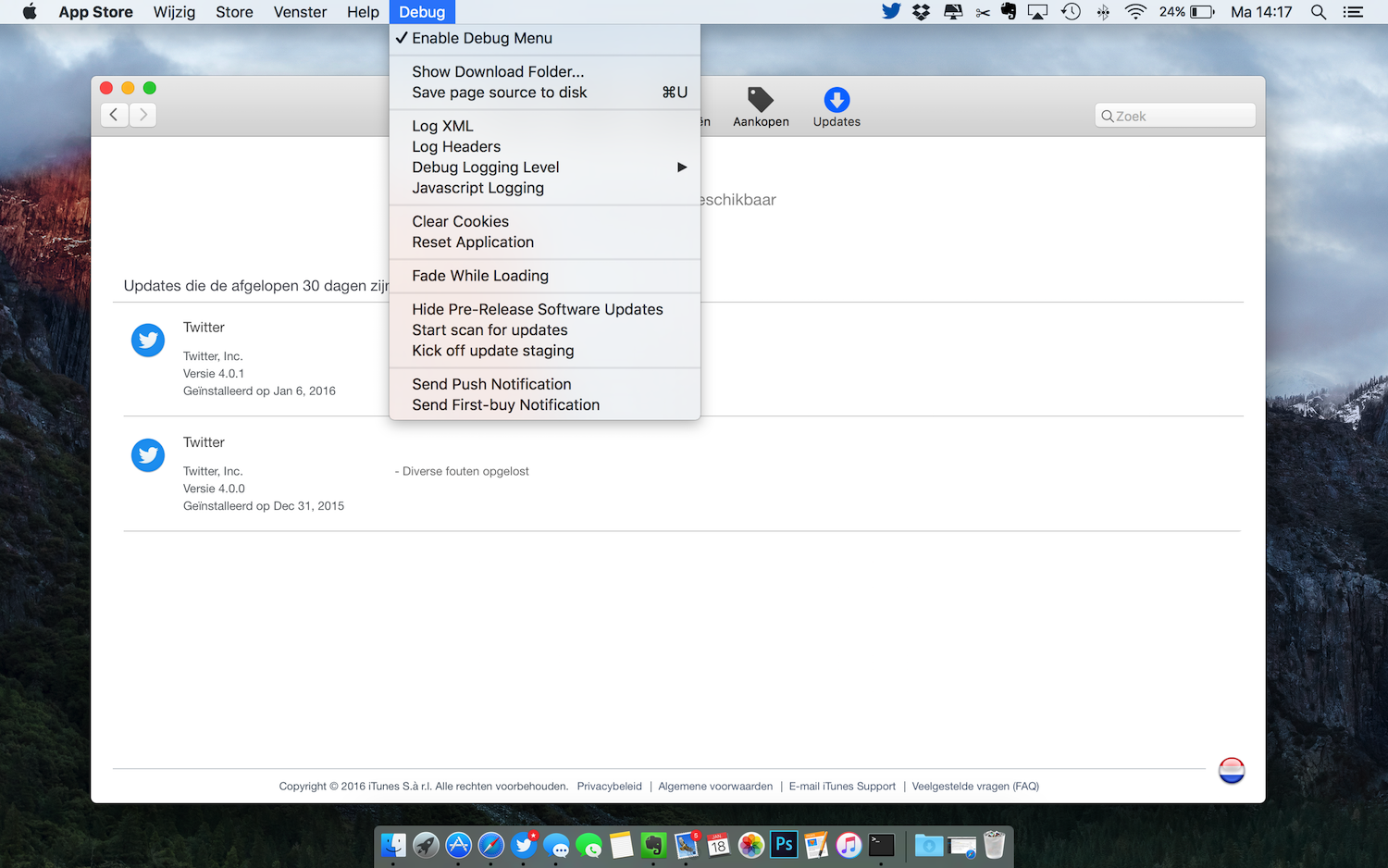Open the Venster menu
This screenshot has width=1388, height=868.
[300, 12]
